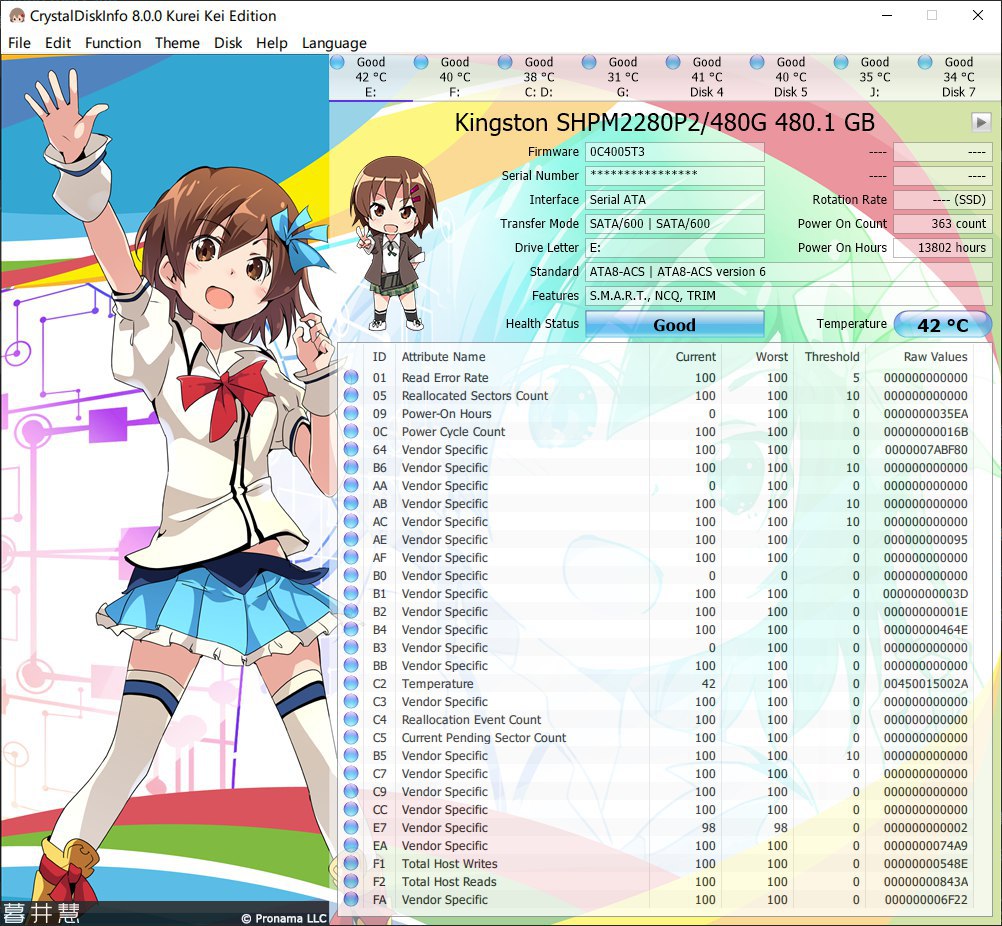Screen dimensions: 1002x926
Task: Click the Power On Hours value
Action: point(943,248)
